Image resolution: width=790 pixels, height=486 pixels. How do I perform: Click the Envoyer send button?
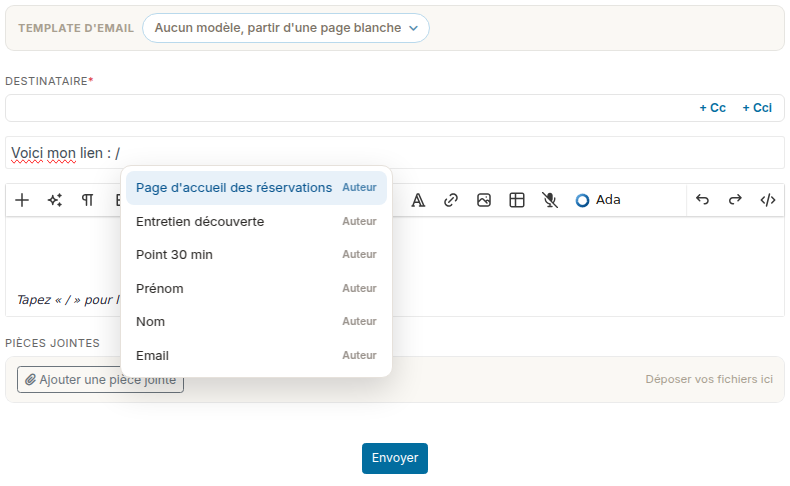394,458
